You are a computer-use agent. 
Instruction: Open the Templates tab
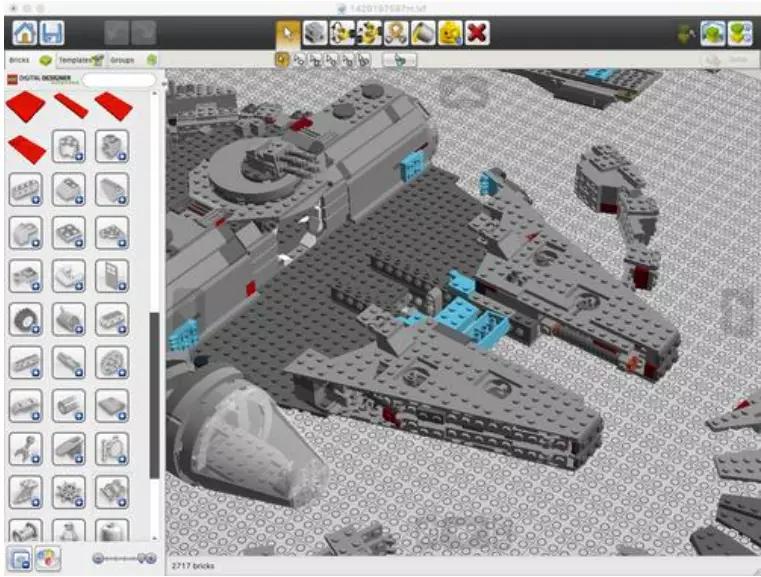(81, 60)
